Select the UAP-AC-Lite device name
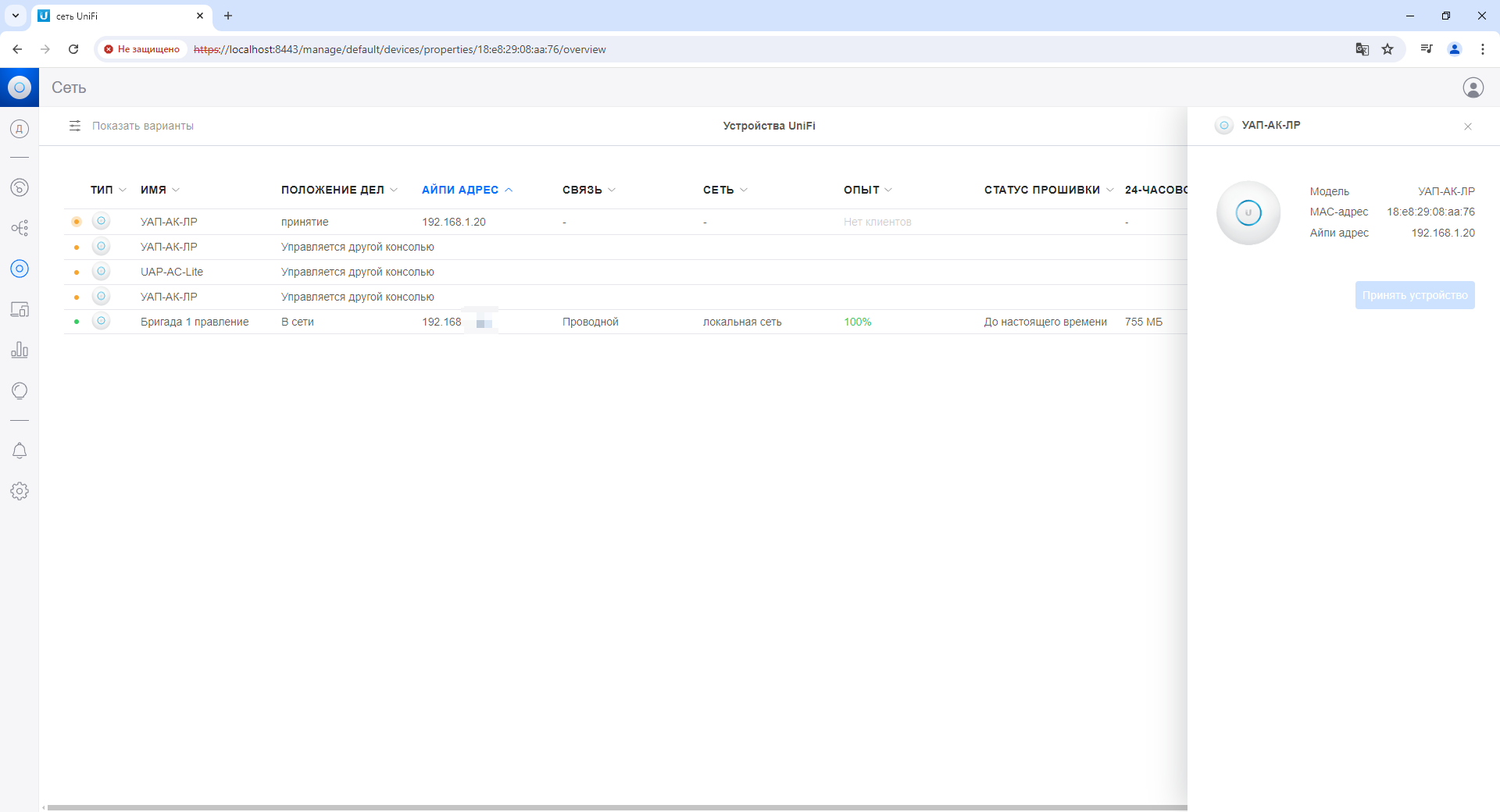This screenshot has width=1500, height=812. pyautogui.click(x=172, y=272)
